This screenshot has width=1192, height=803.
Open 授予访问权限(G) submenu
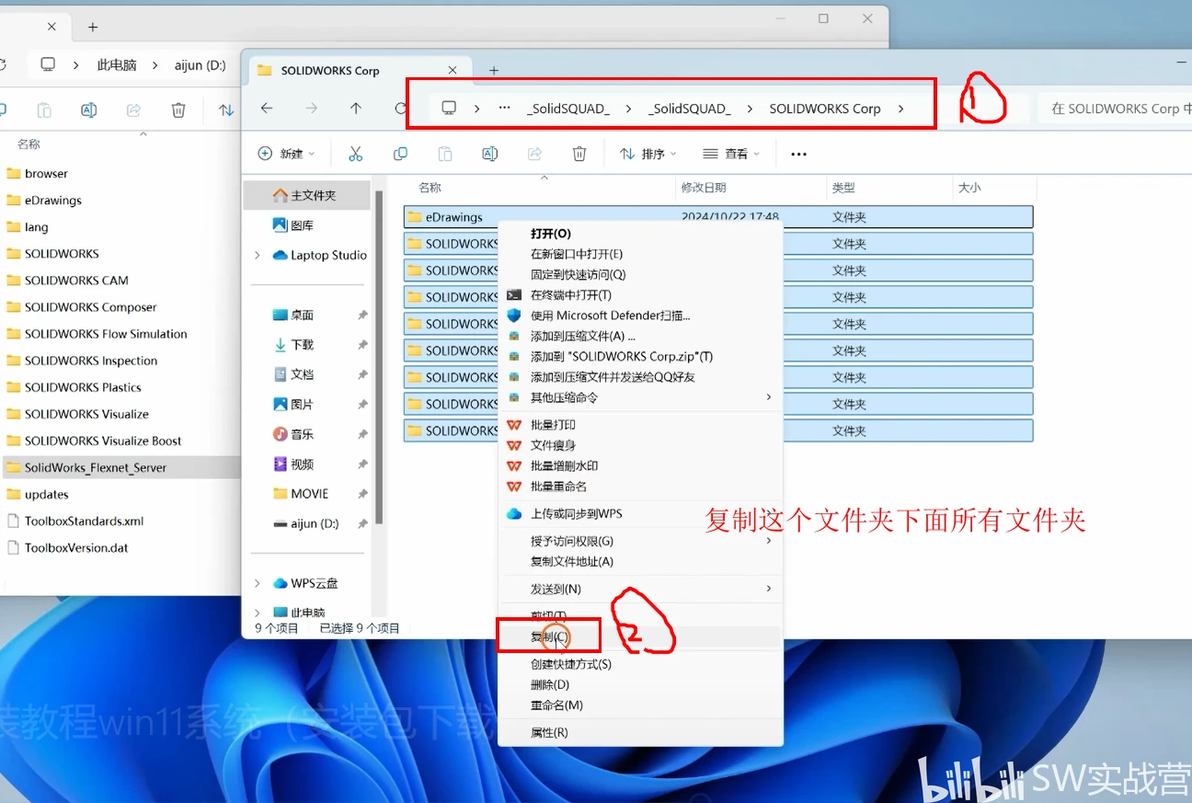coord(640,541)
